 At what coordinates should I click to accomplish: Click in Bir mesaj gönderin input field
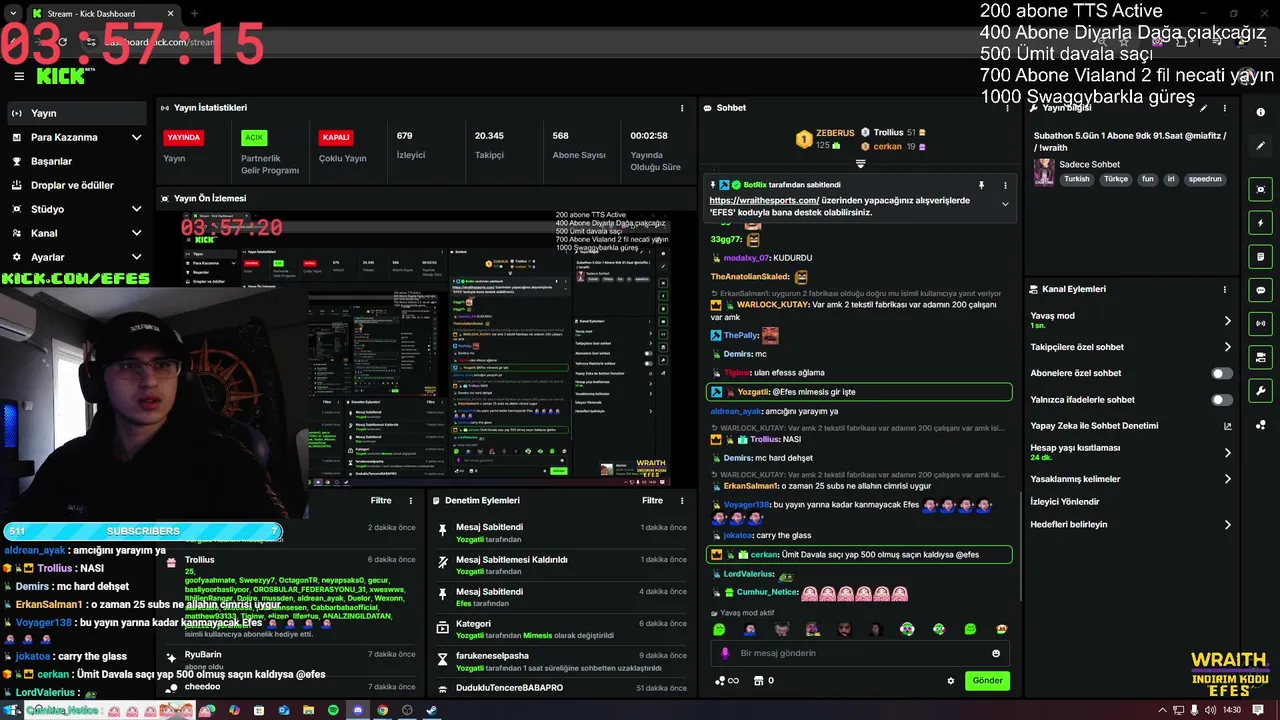[860, 653]
